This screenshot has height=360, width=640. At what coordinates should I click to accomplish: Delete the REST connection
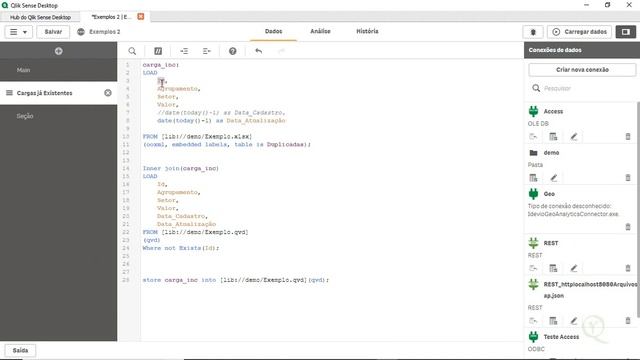point(628,268)
